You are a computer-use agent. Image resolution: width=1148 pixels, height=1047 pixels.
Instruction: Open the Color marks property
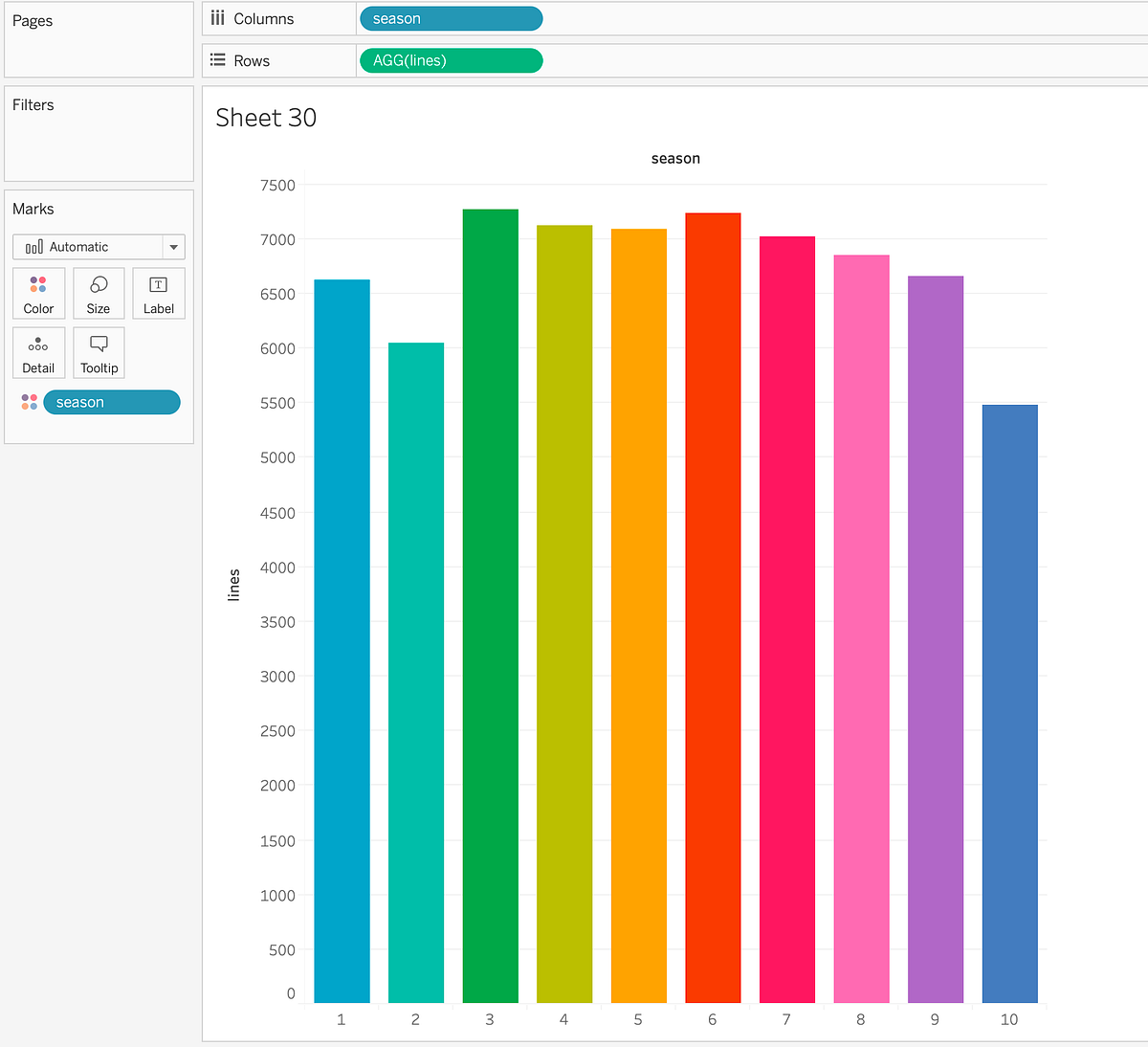38,293
